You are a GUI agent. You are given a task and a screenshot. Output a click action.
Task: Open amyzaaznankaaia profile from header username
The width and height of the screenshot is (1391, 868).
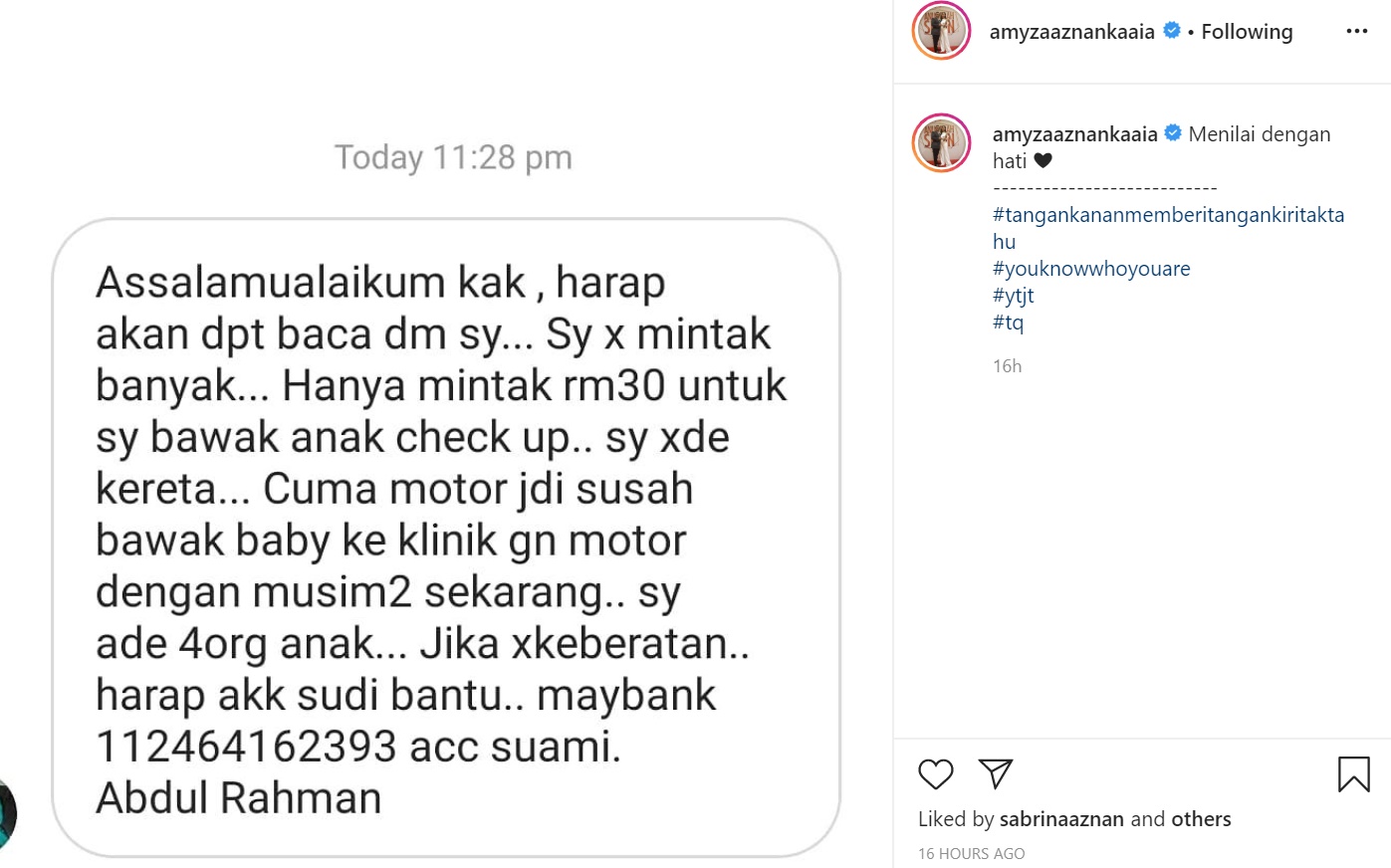coord(1071,32)
